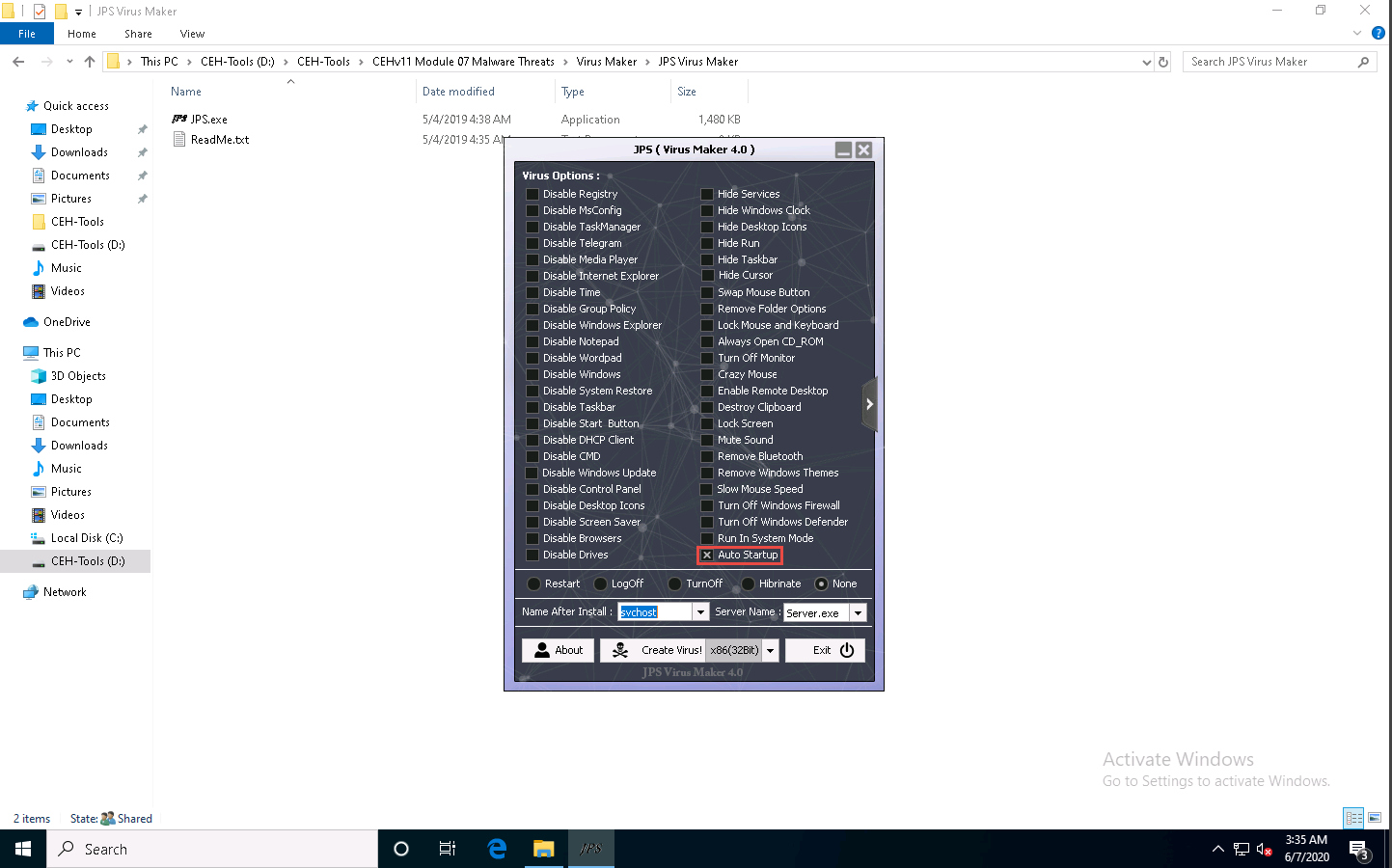Expand the ribbon chevron at top right
1392x868 pixels.
pyautogui.click(x=1357, y=33)
